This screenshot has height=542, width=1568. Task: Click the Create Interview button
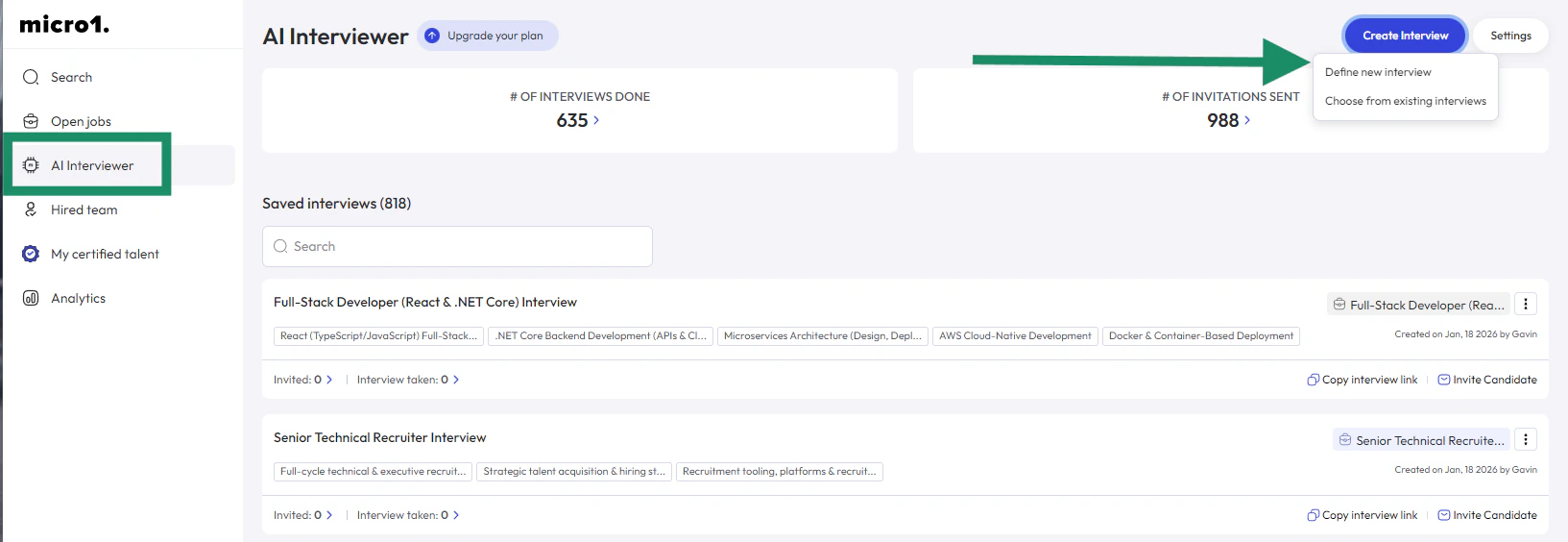[1405, 36]
